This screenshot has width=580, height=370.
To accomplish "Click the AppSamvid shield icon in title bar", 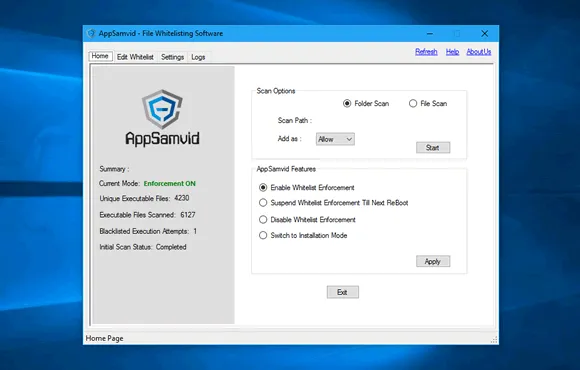I will pyautogui.click(x=91, y=34).
